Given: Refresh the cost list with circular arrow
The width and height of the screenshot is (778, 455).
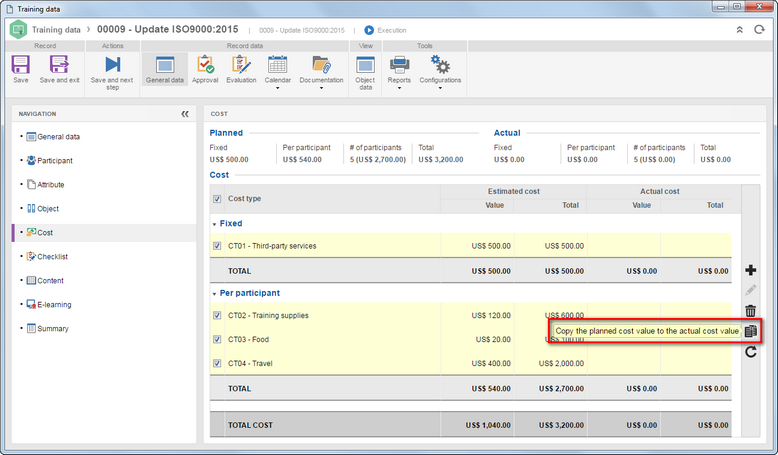Looking at the screenshot, I should pyautogui.click(x=751, y=352).
